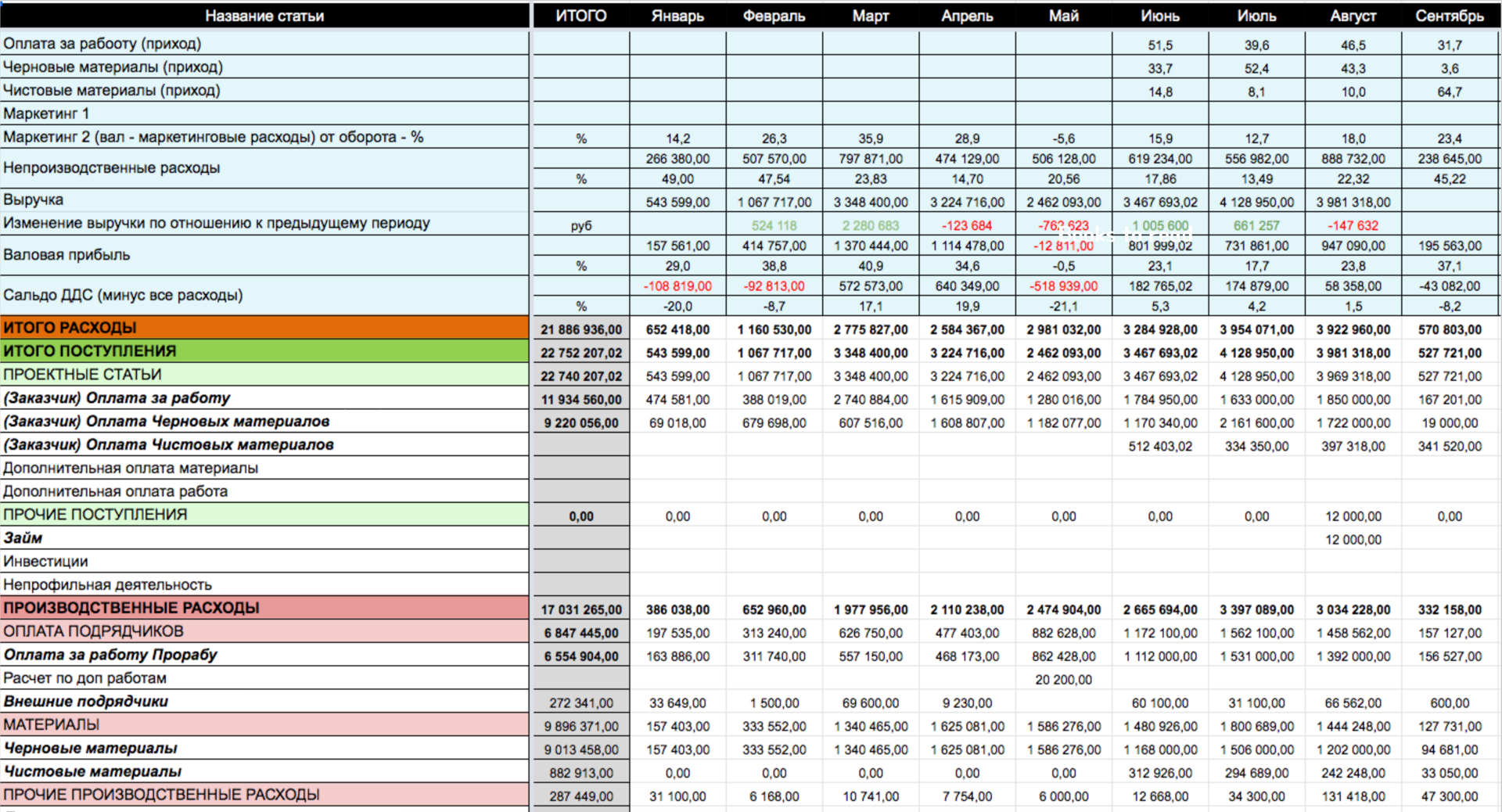1502x812 pixels.
Task: Click total expenses cell 21 886 936,00
Action: click(x=580, y=330)
